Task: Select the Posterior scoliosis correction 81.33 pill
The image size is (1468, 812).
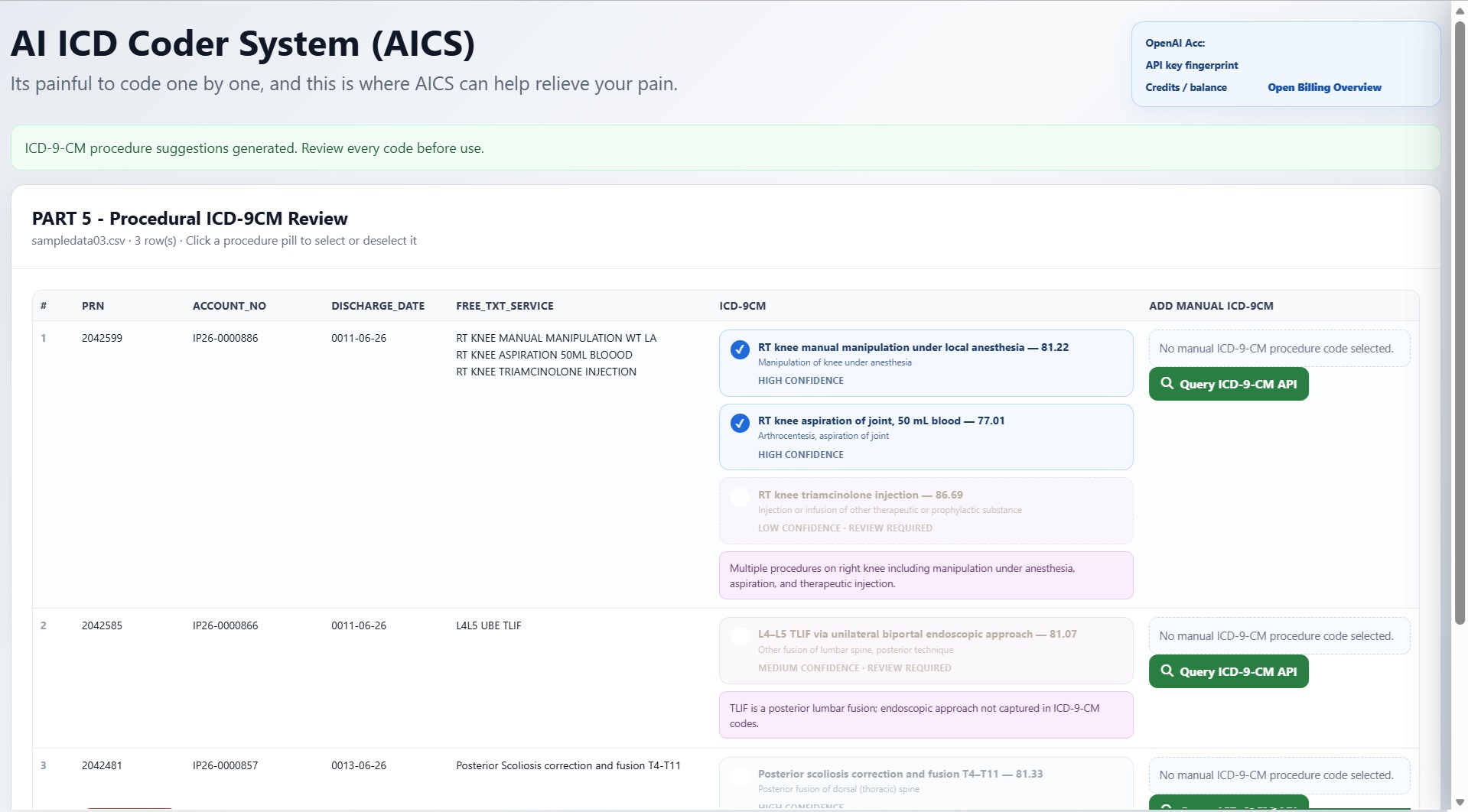Action: (926, 784)
